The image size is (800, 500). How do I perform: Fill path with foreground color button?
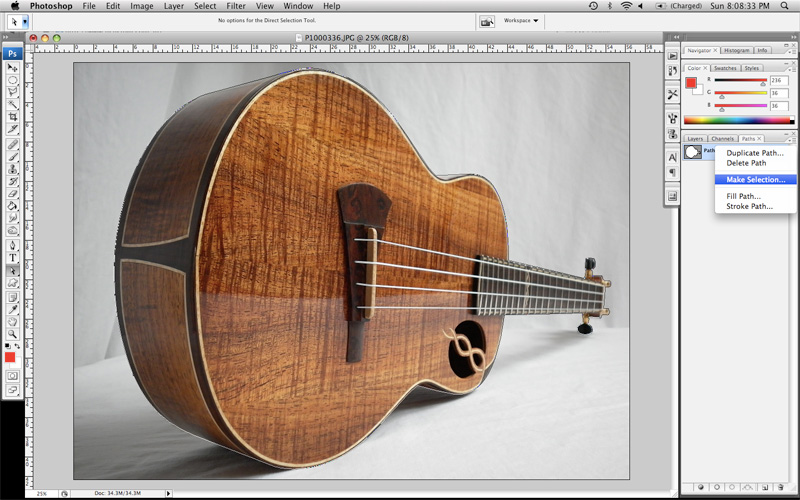click(x=701, y=487)
